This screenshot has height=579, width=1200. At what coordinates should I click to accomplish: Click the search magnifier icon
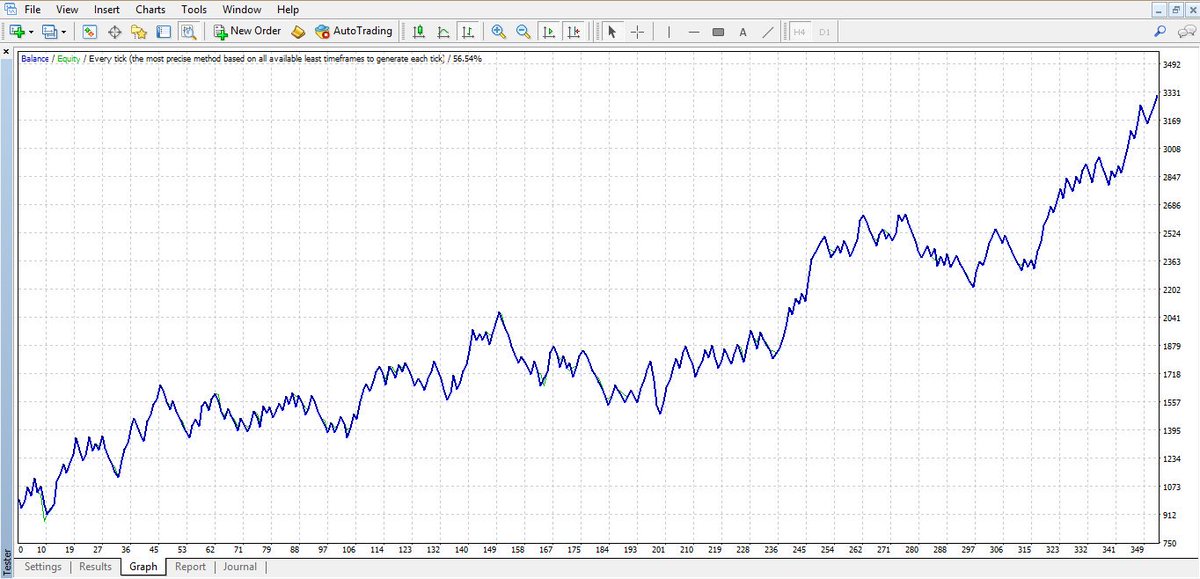click(1160, 31)
